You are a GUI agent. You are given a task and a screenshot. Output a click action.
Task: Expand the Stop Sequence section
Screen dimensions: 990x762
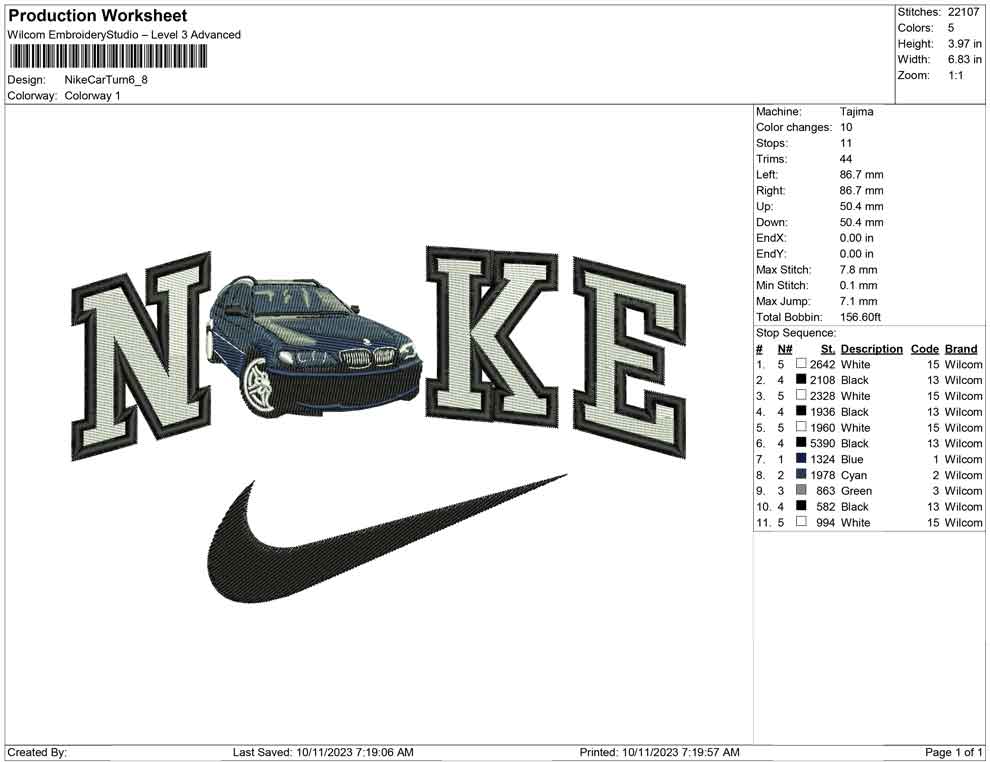click(x=795, y=331)
